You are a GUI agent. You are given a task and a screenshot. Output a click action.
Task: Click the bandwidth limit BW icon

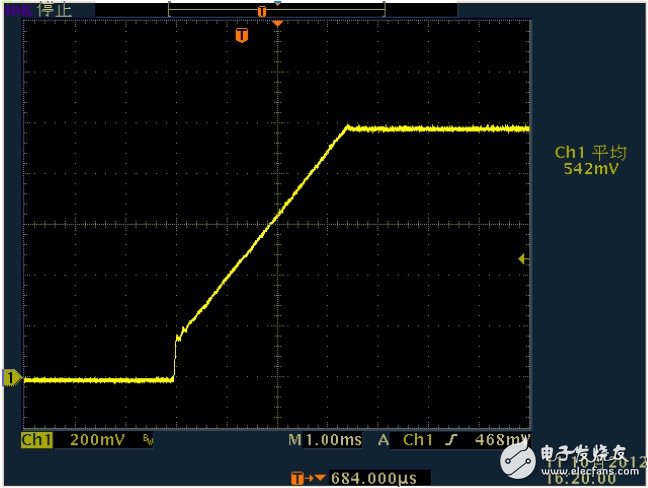tap(148, 440)
